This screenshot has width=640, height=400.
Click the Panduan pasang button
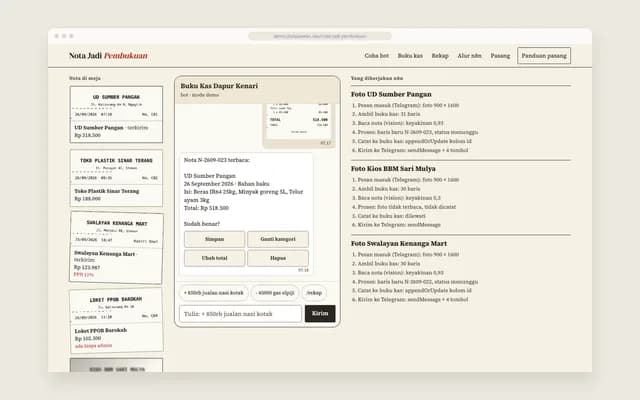(x=544, y=56)
